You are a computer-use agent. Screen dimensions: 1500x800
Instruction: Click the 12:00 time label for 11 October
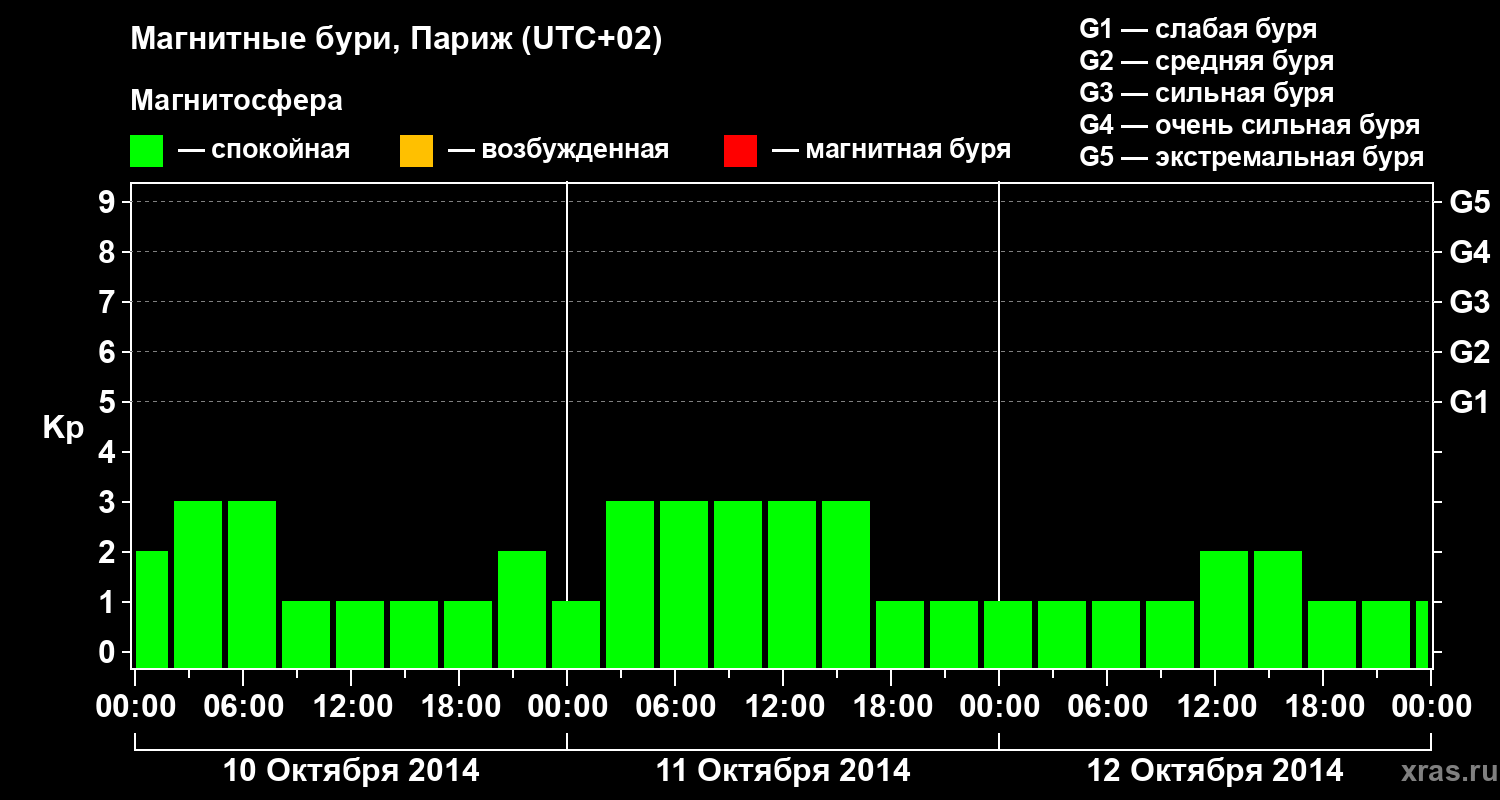[x=783, y=706]
